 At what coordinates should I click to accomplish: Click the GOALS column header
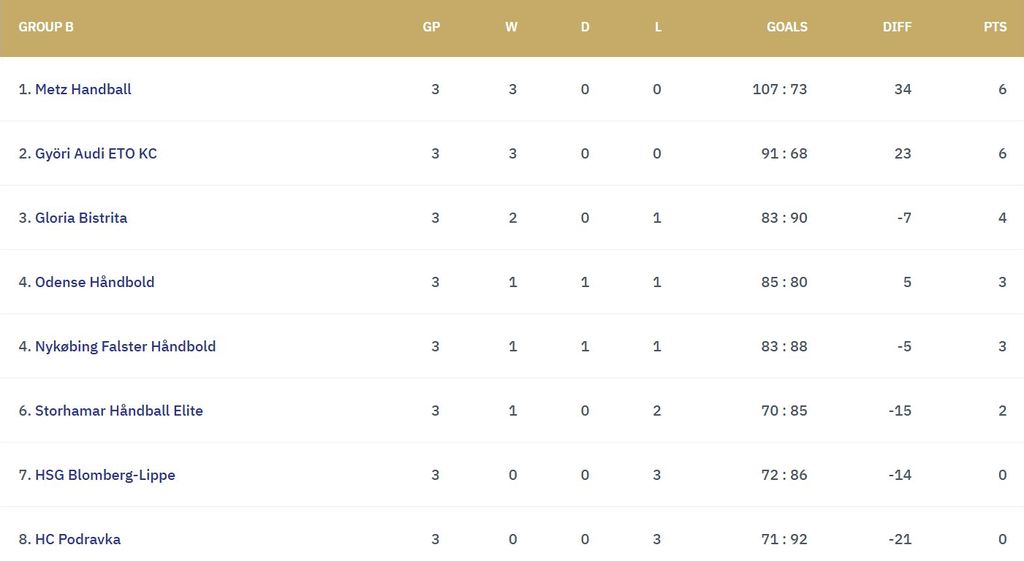point(787,27)
